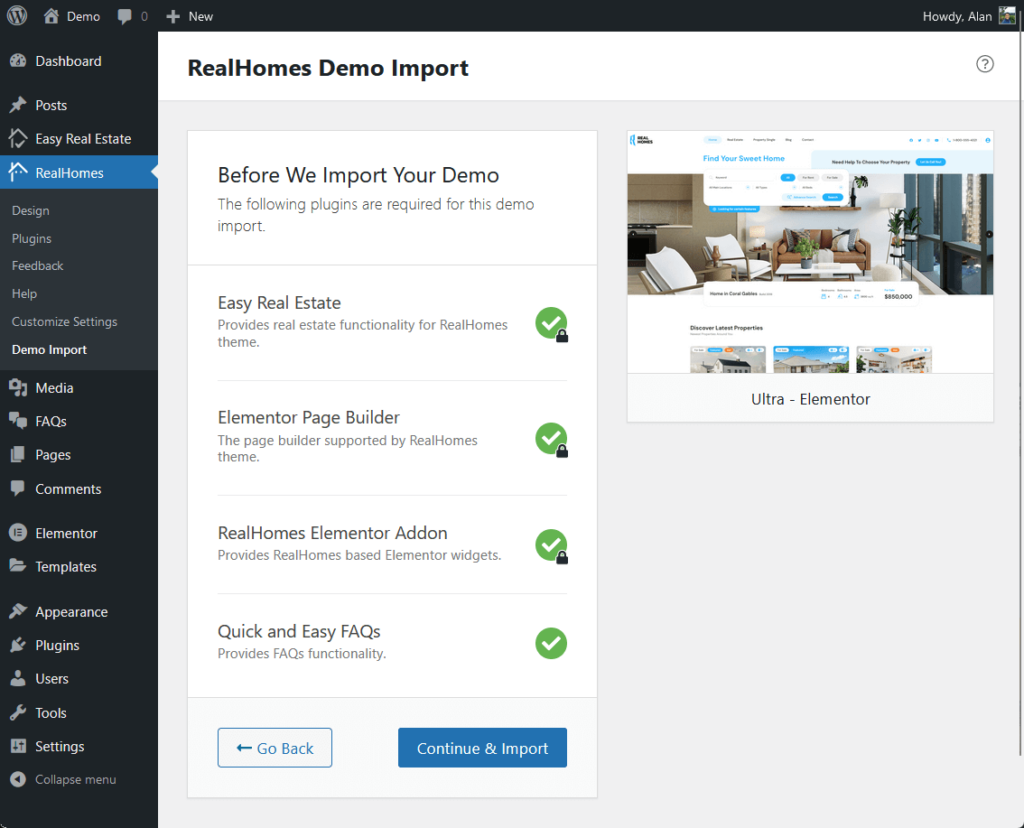Click the Elementor Page Builder green checkmark
This screenshot has width=1024, height=828.
pyautogui.click(x=550, y=438)
